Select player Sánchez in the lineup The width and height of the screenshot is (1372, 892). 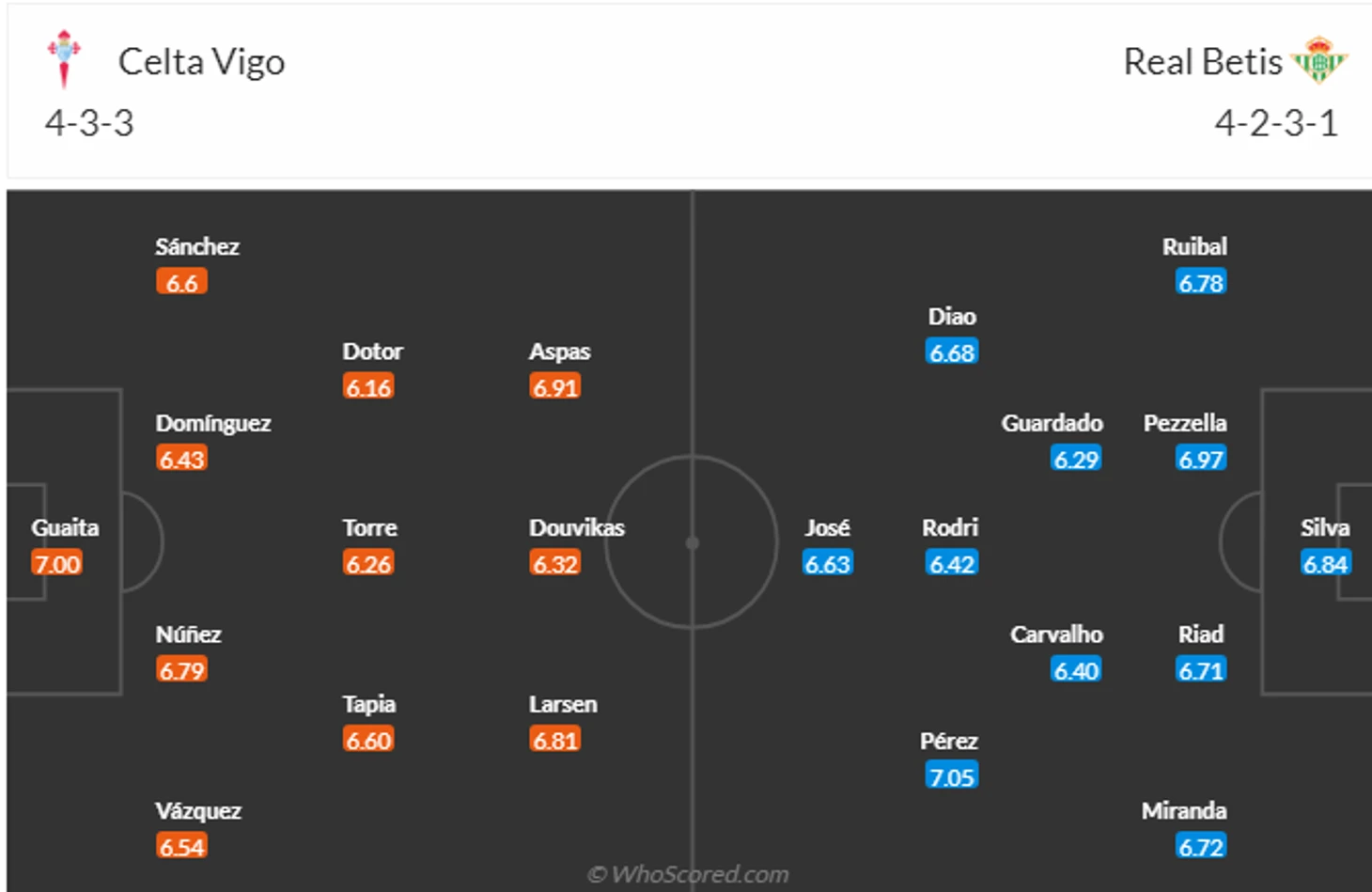(x=197, y=246)
